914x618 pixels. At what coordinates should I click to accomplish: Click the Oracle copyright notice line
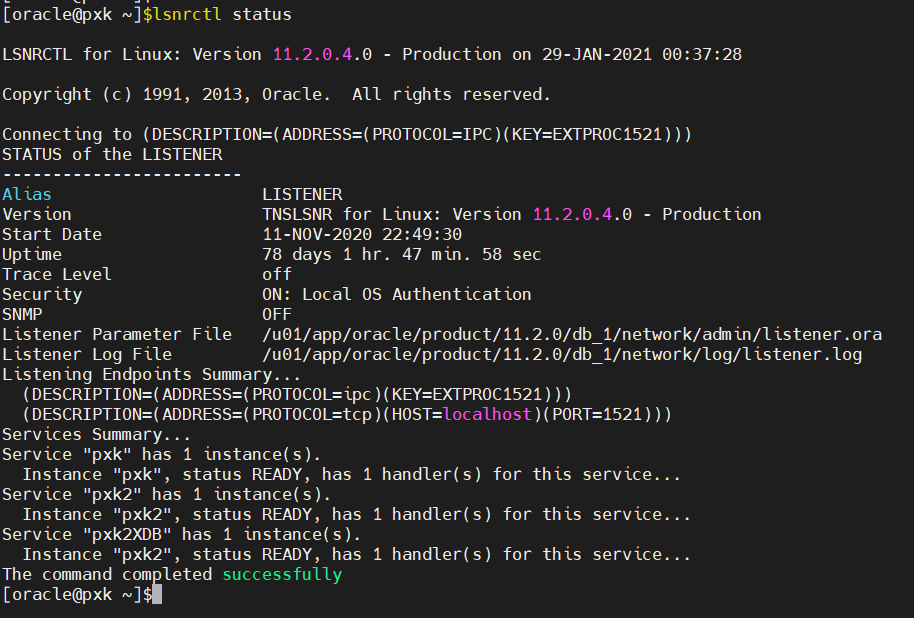276,95
